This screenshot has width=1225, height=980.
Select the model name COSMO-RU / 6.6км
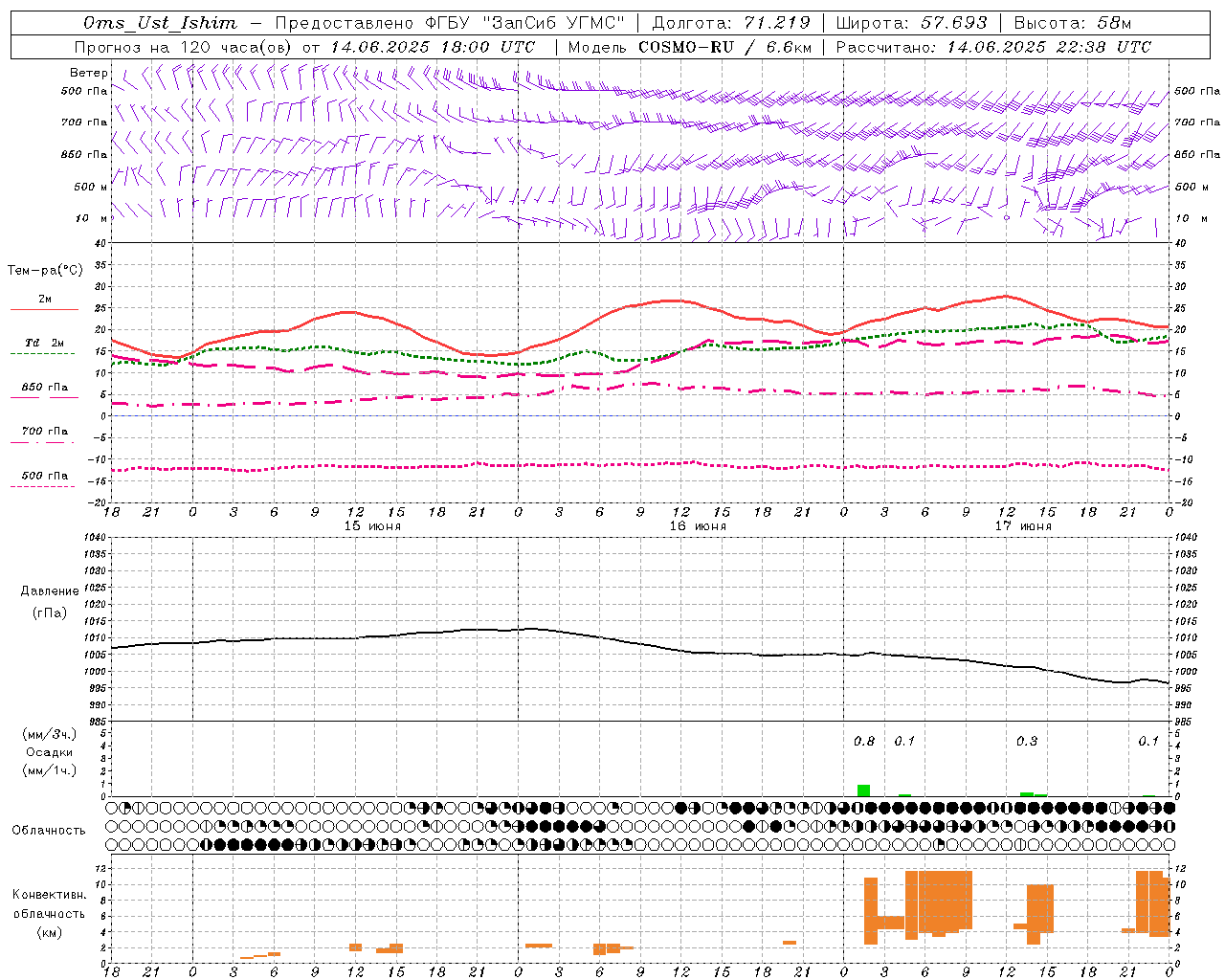point(725,47)
